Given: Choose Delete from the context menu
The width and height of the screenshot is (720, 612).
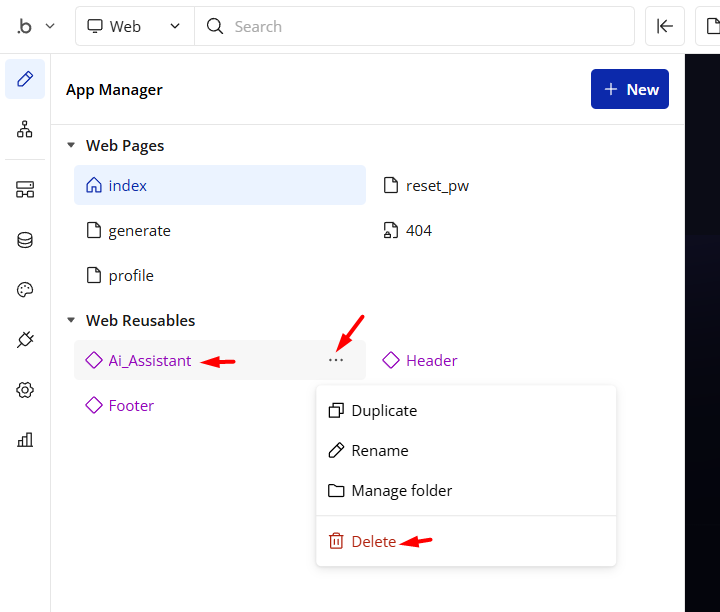Looking at the screenshot, I should click(373, 542).
